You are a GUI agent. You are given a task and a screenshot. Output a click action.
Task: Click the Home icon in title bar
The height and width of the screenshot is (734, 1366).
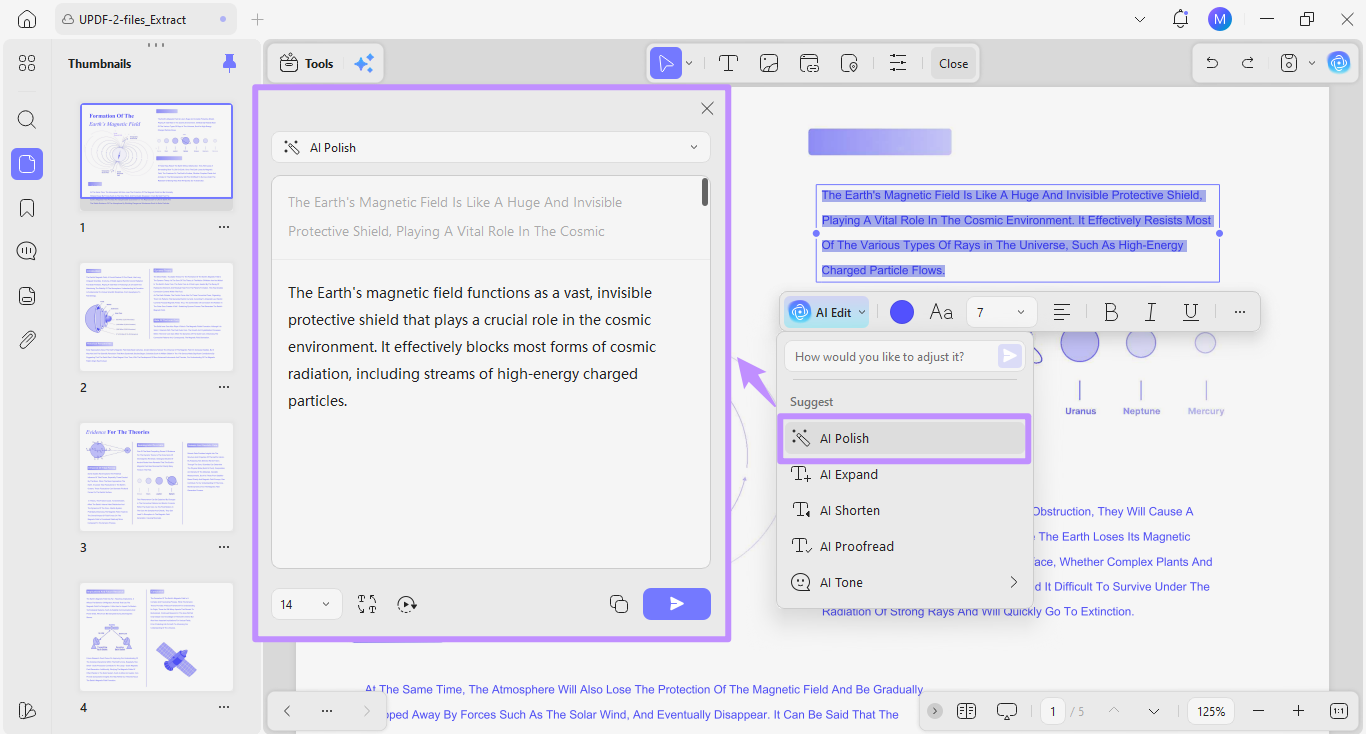[27, 19]
